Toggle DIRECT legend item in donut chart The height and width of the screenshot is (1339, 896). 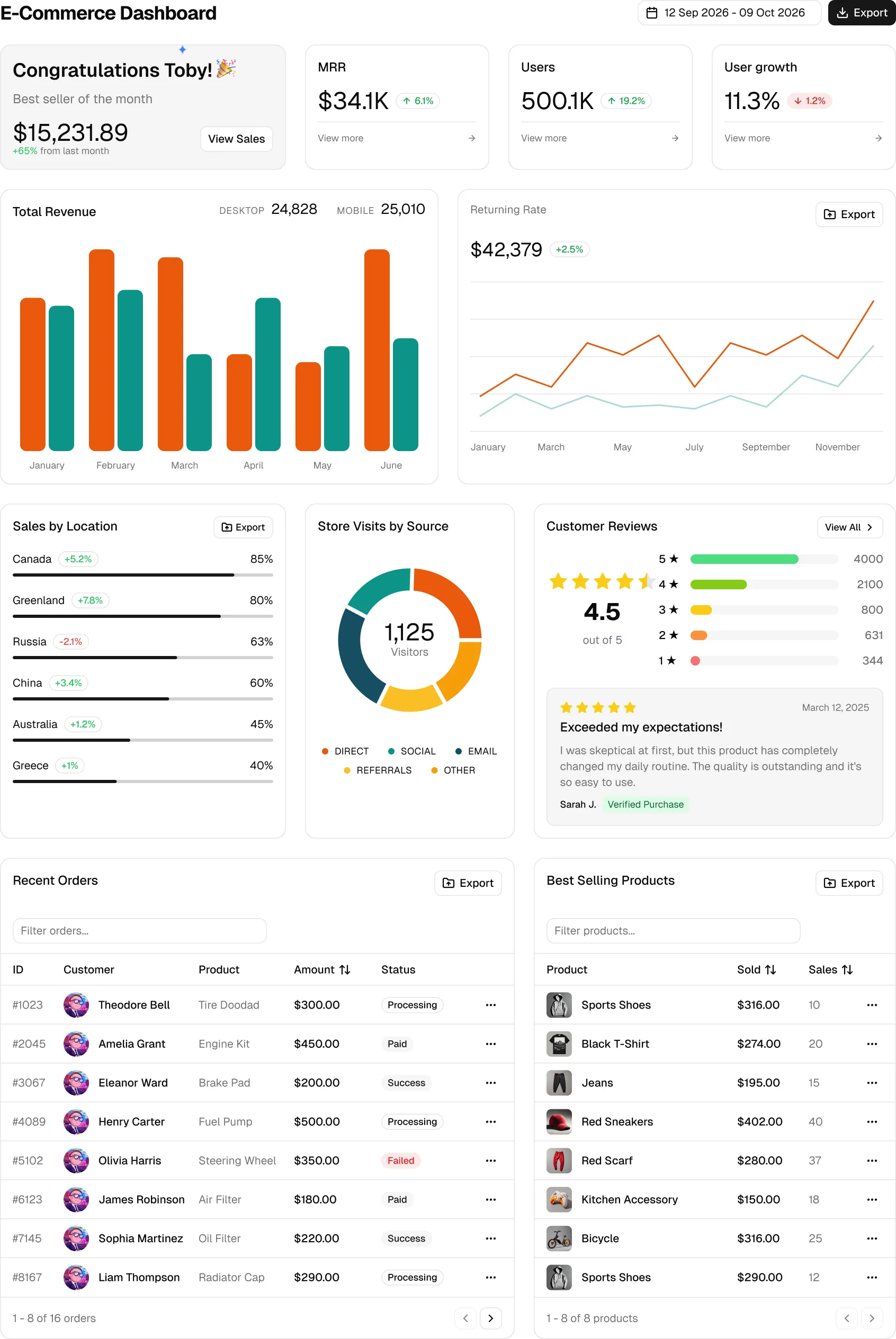(x=345, y=751)
